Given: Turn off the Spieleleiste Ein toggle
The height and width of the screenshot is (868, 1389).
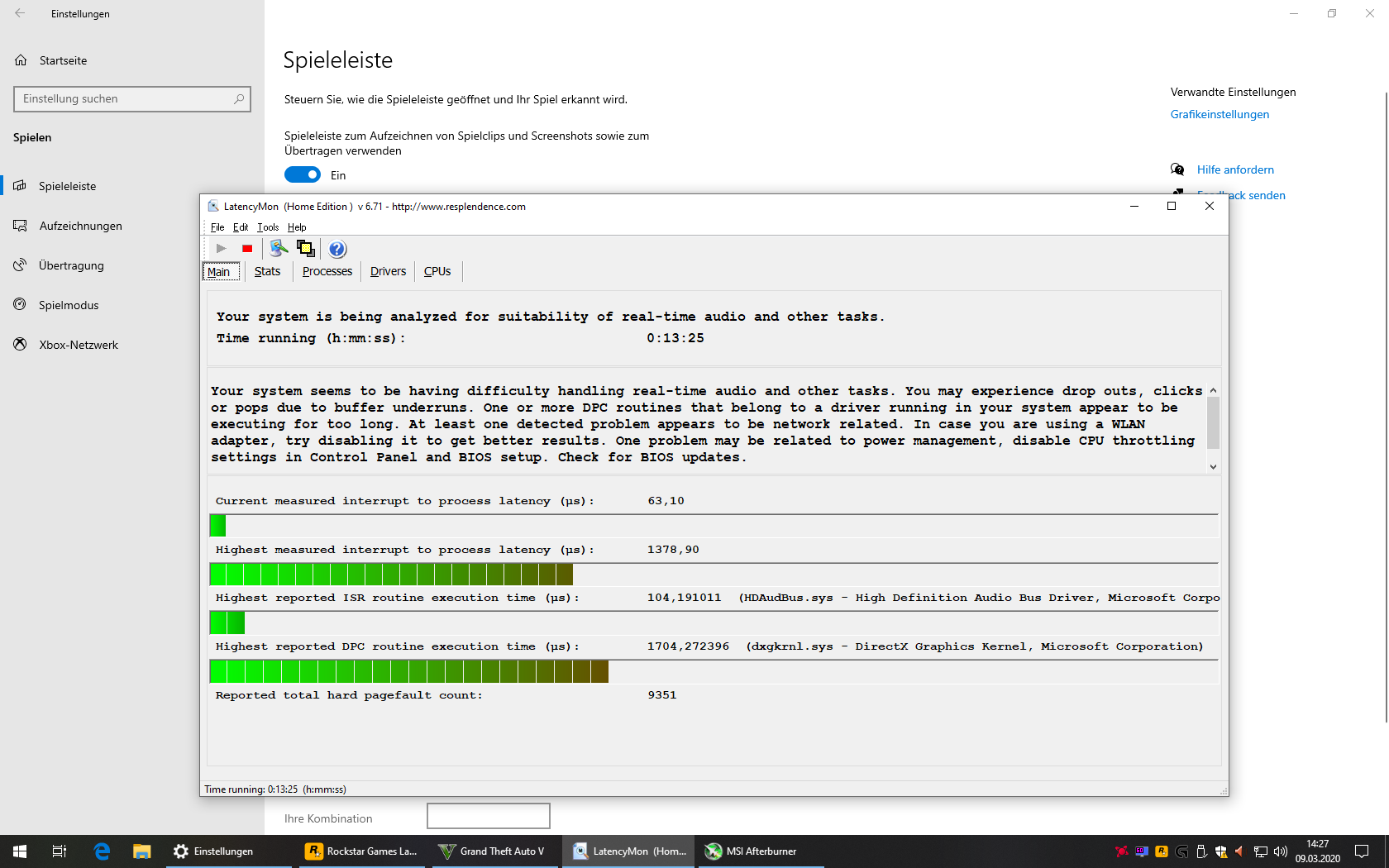Looking at the screenshot, I should coord(303,174).
